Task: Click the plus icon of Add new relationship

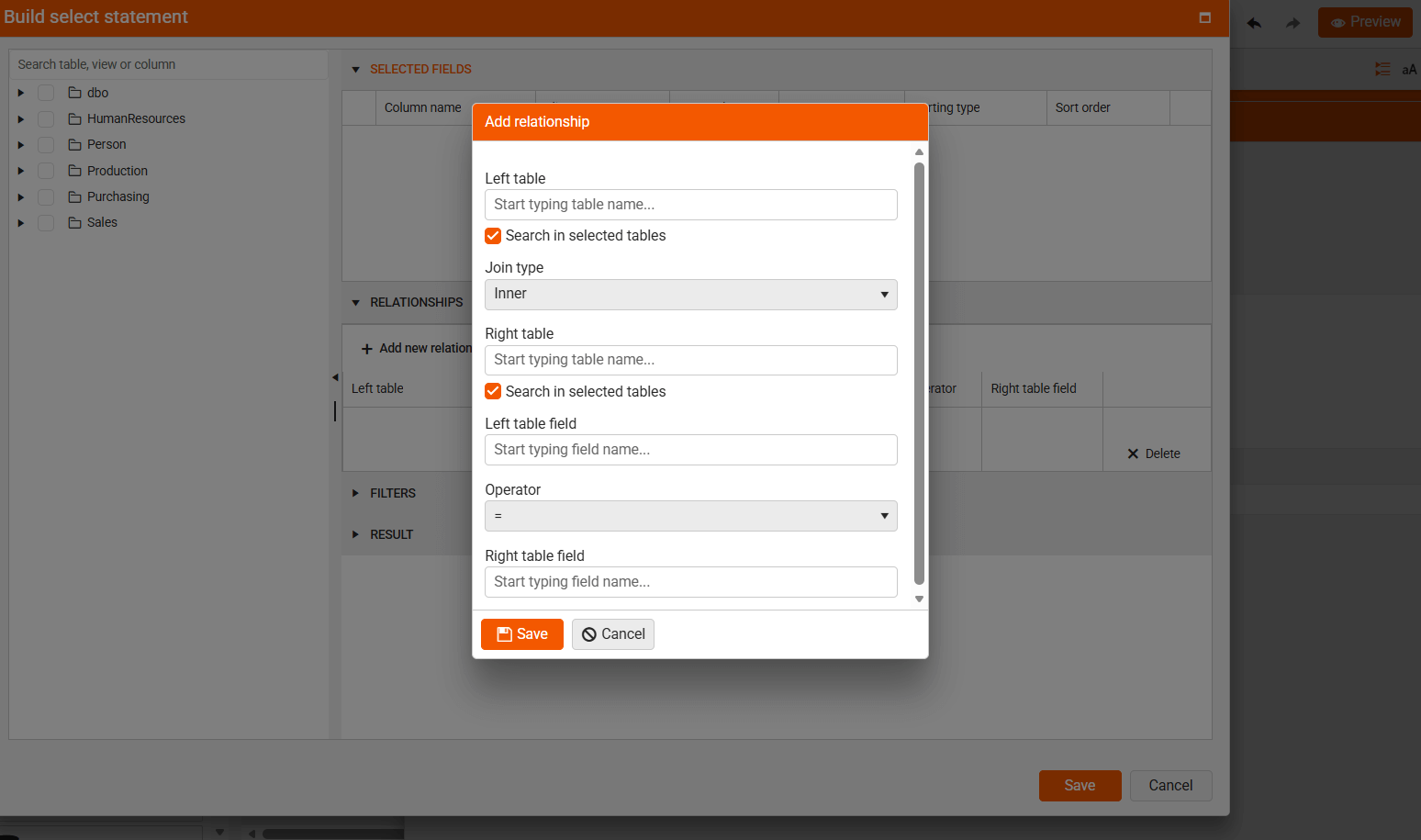Action: pos(367,349)
